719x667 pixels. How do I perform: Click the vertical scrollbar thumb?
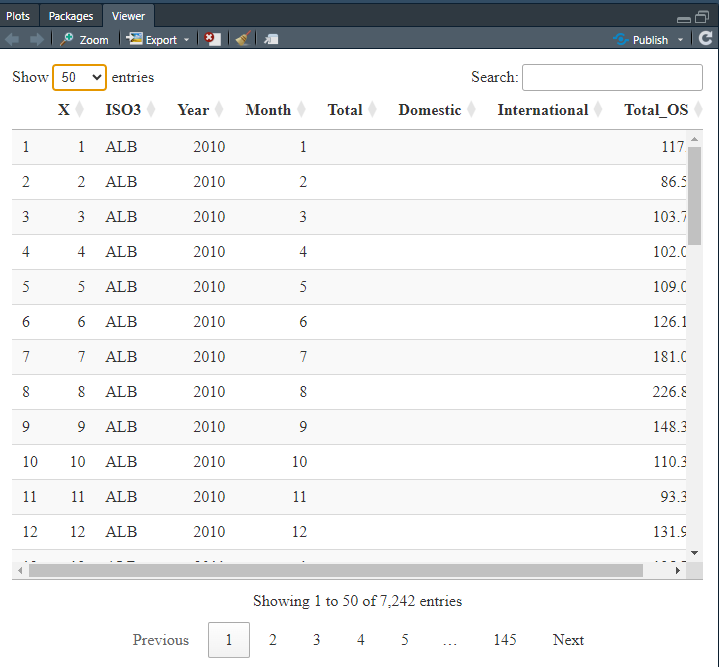click(x=695, y=196)
